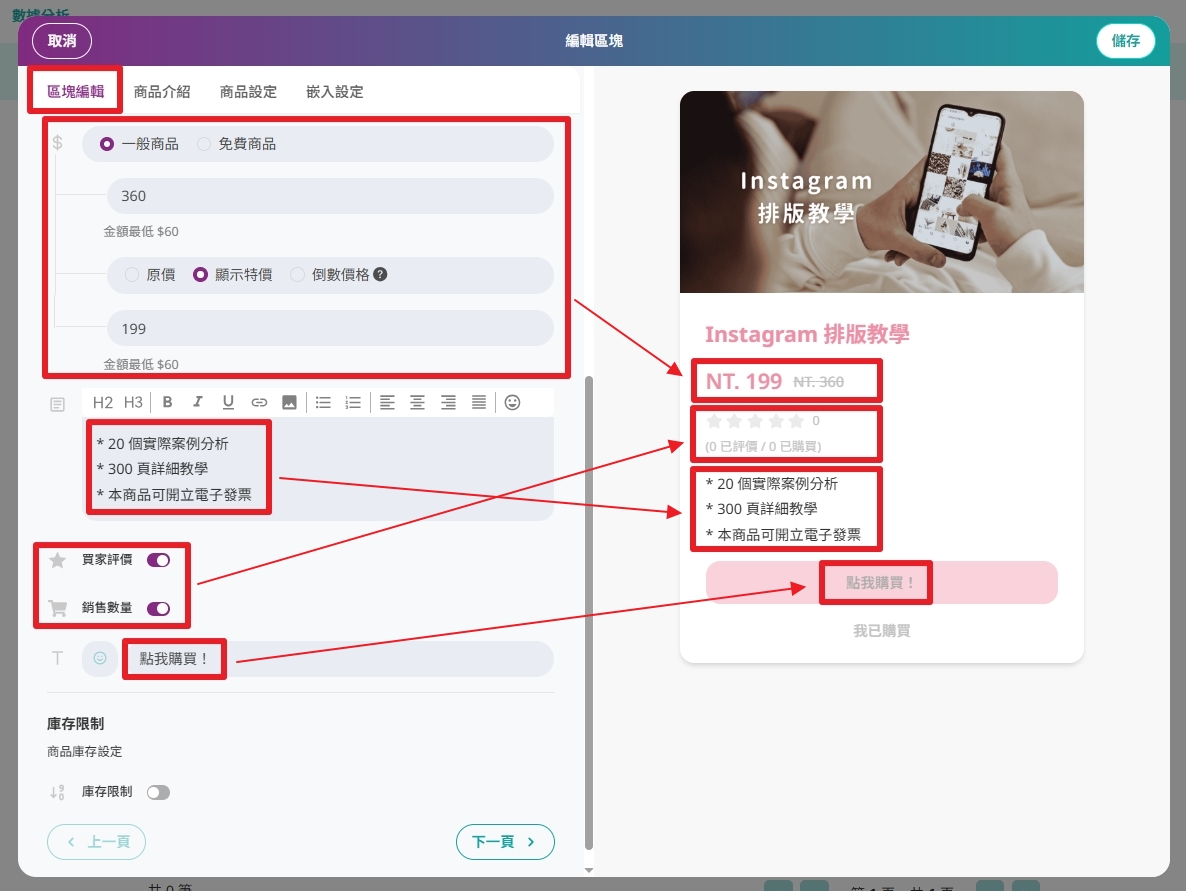Viewport: 1186px width, 891px height.
Task: Click the Instagram 排版教學 product image
Action: (882, 192)
